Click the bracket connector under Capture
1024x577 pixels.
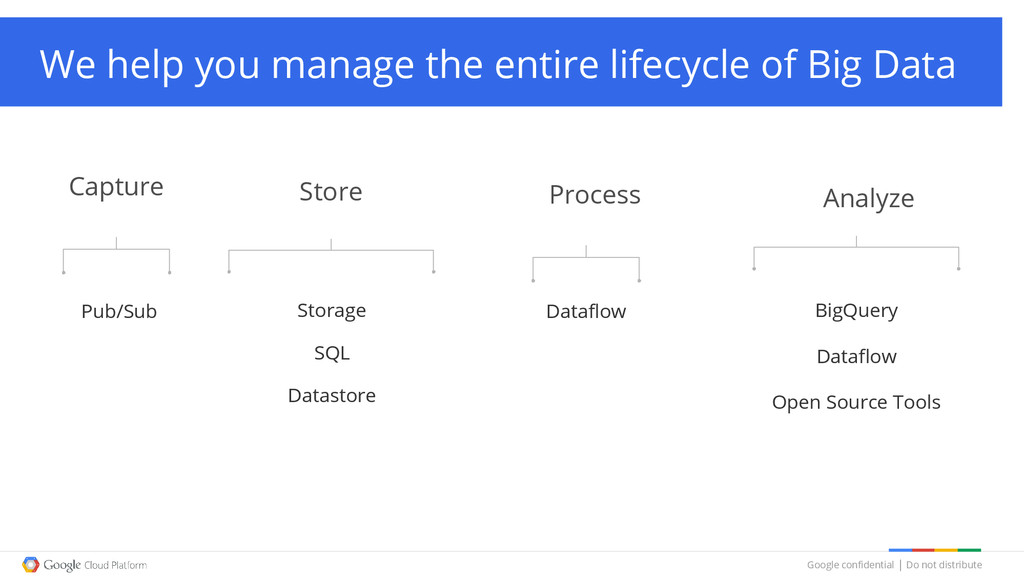pos(116,256)
